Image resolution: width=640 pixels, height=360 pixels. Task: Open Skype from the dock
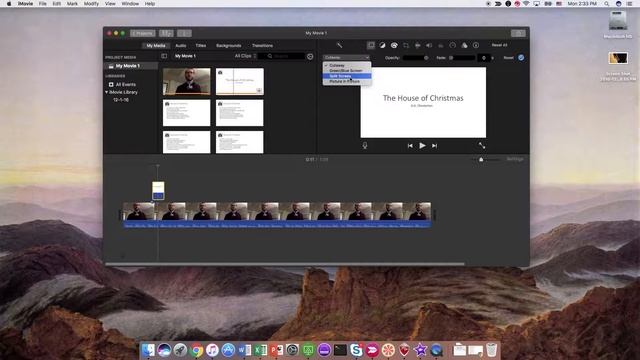pos(356,350)
